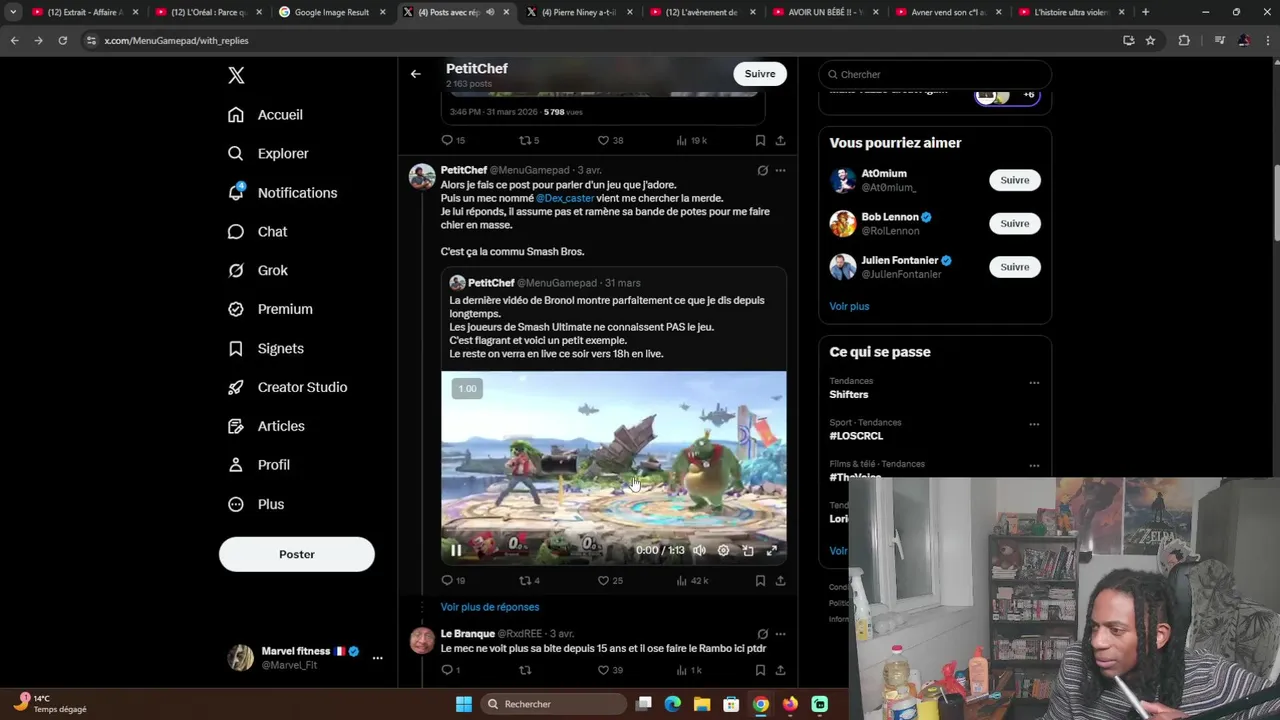The image size is (1280, 720).
Task: Open Grok in the sidebar
Action: 258,271
